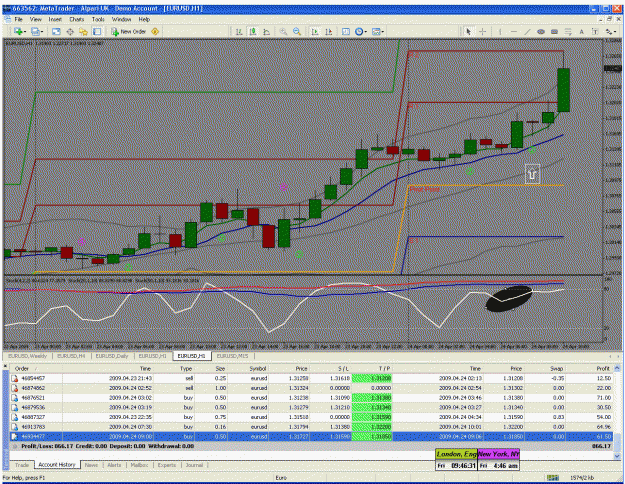Open the Insert menu
Viewport: 625px width, 484px height.
(x=55, y=19)
